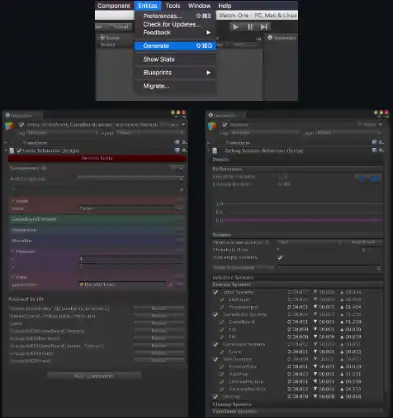Click the Cleanup Systems header
This screenshot has width=393, height=418.
click(298, 404)
